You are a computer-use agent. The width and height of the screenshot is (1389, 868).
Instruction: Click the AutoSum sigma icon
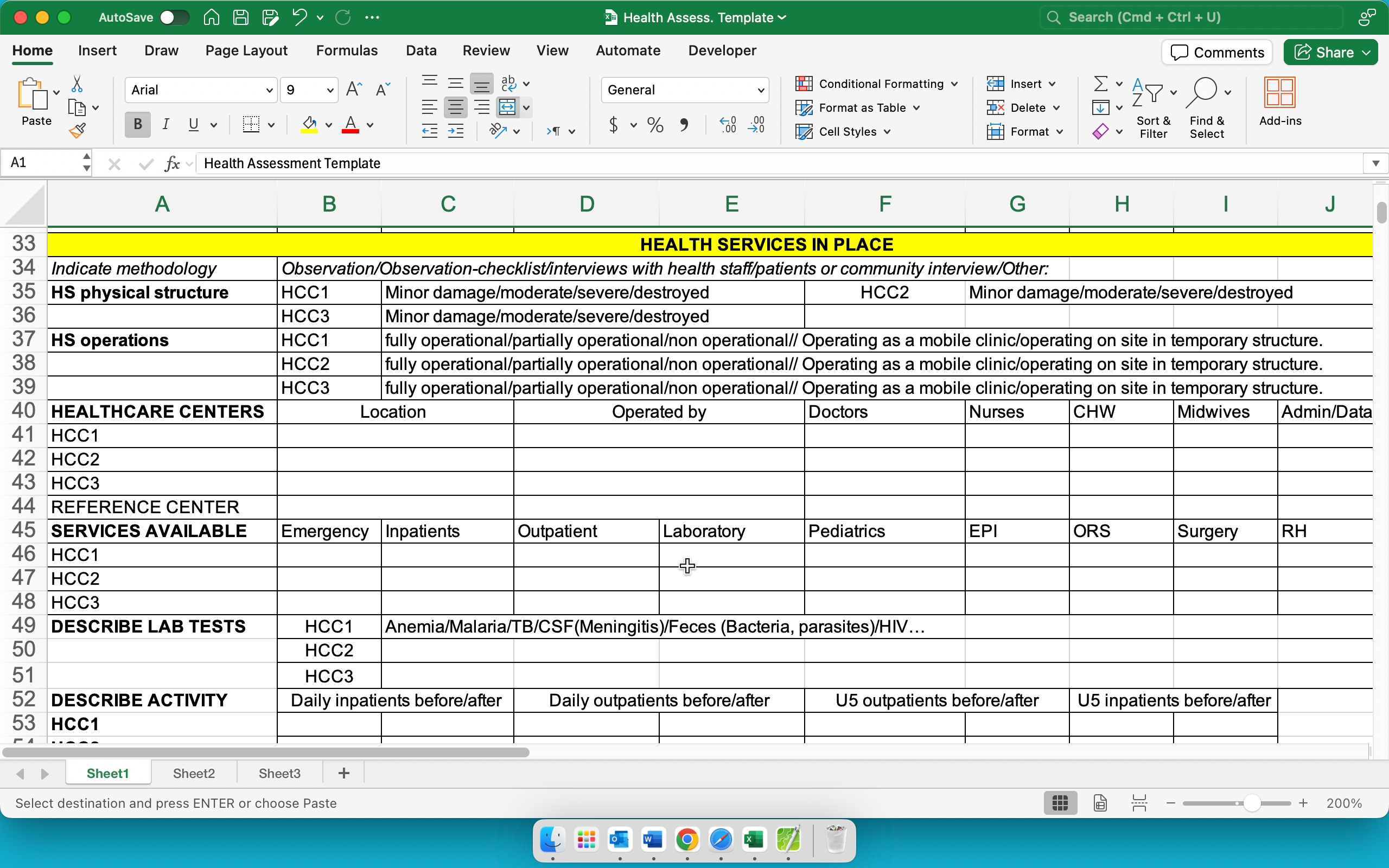[x=1100, y=84]
